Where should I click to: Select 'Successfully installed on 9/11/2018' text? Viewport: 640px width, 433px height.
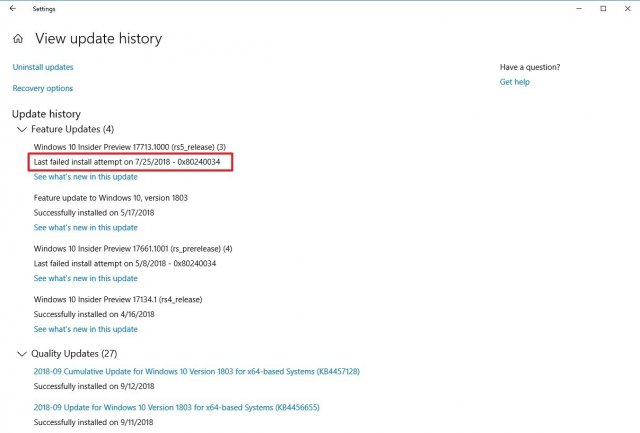tap(93, 422)
